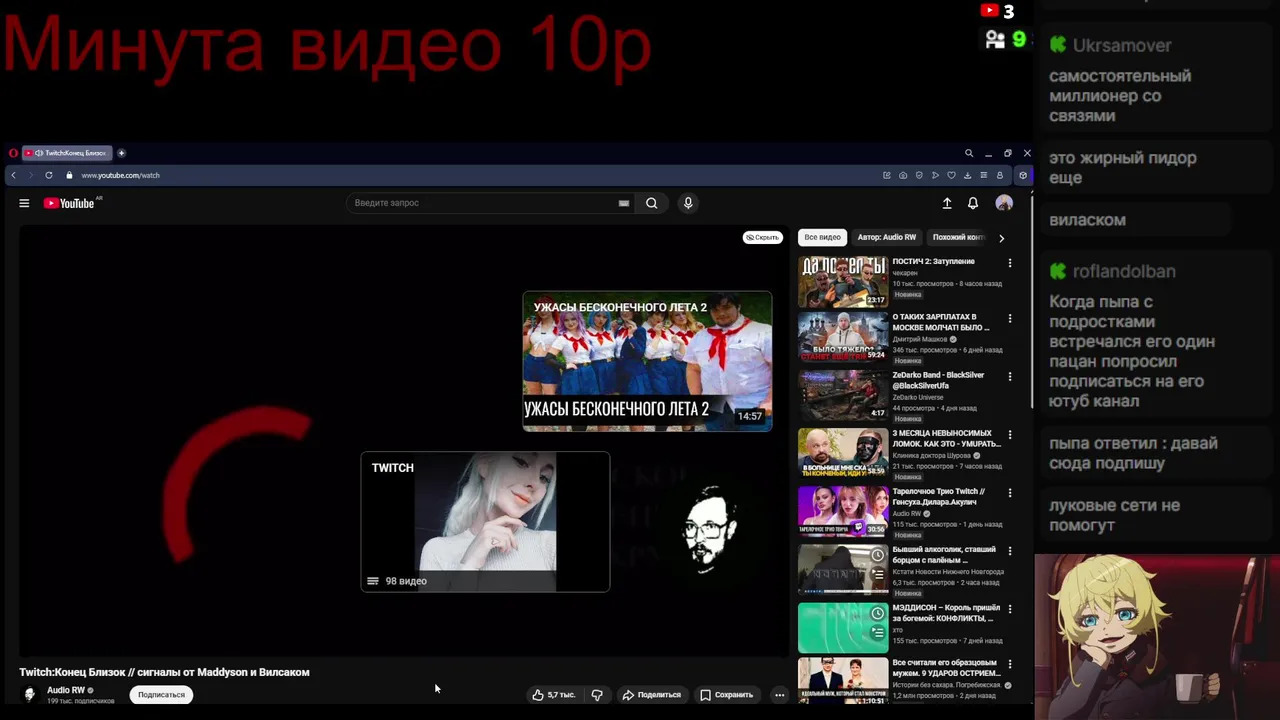1280x720 pixels.
Task: Open the TWITCH playlist card with 98 видео
Action: point(485,522)
